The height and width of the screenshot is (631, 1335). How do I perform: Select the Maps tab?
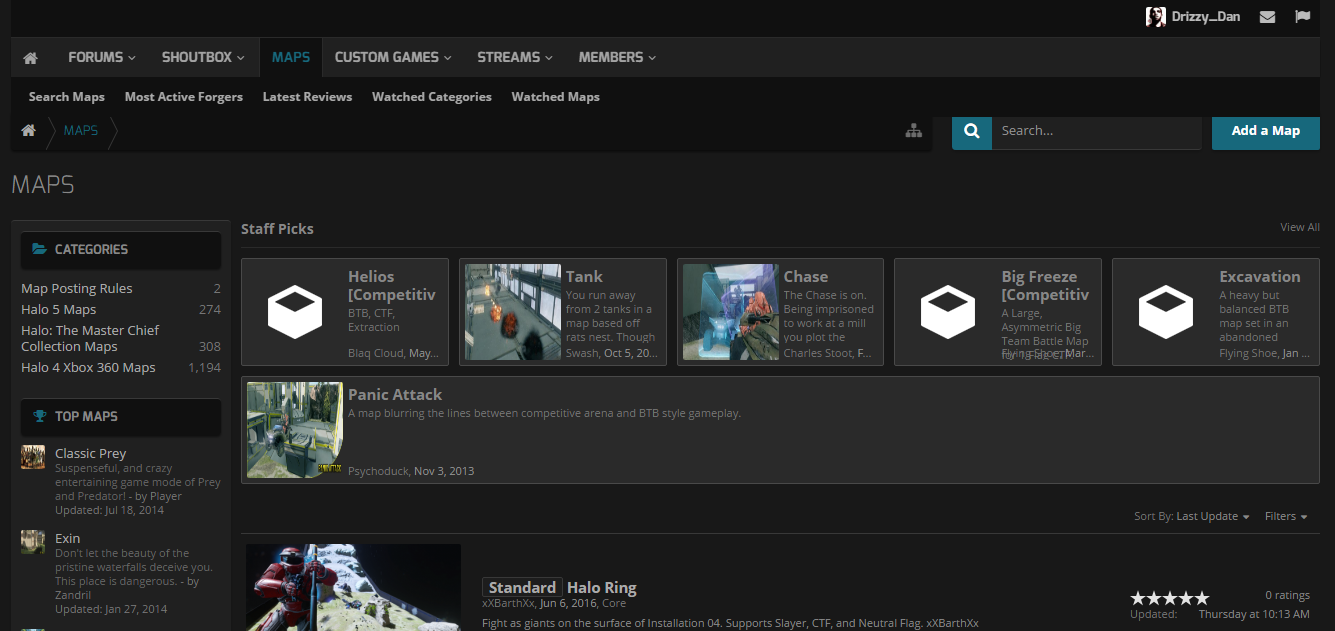[291, 58]
